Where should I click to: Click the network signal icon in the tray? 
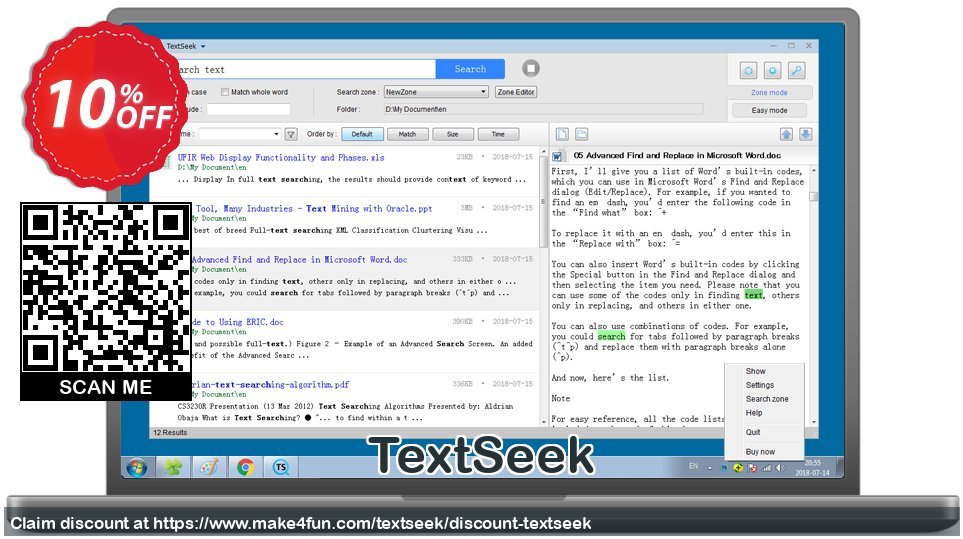click(766, 468)
